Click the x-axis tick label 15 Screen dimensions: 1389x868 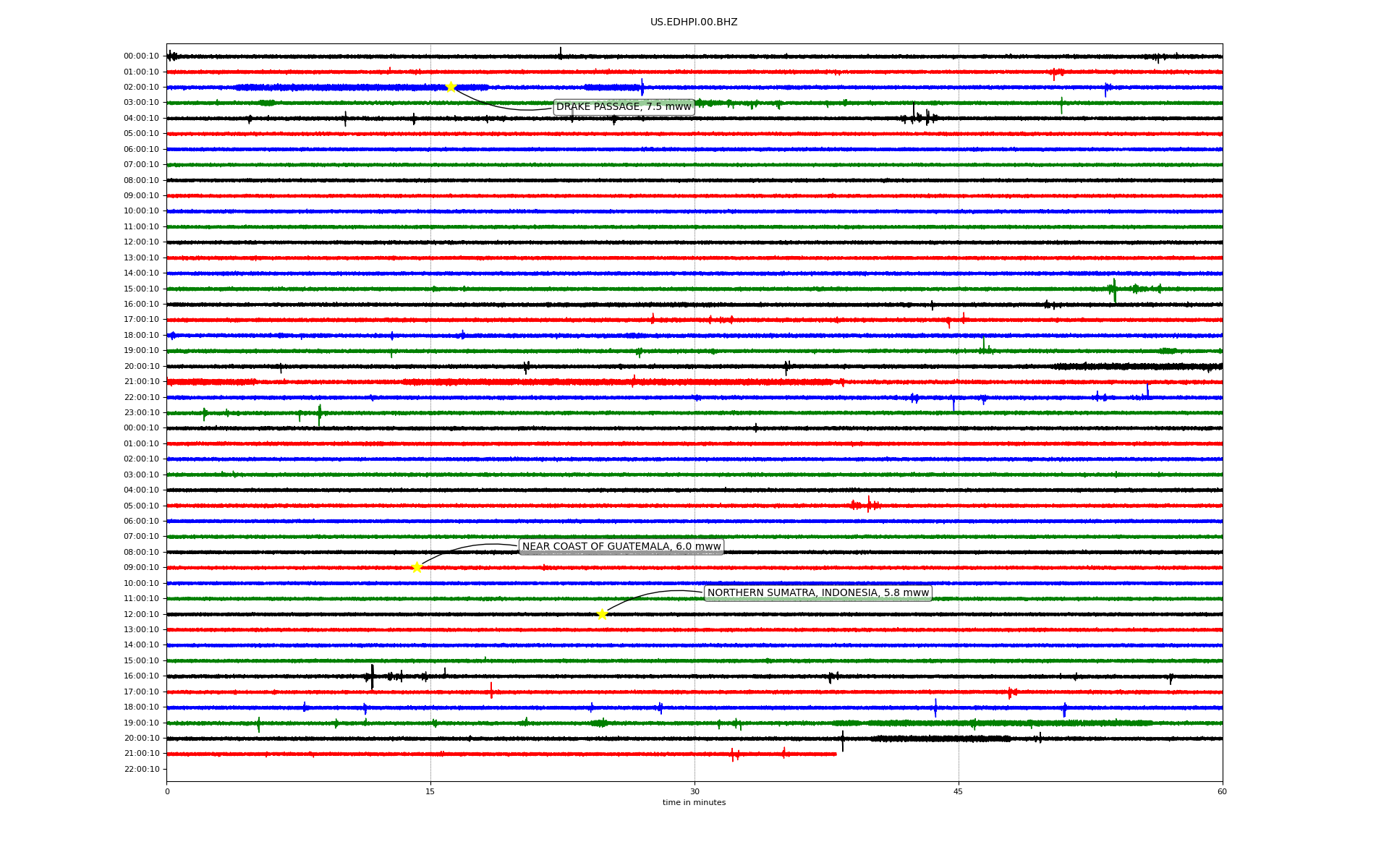pos(430,791)
